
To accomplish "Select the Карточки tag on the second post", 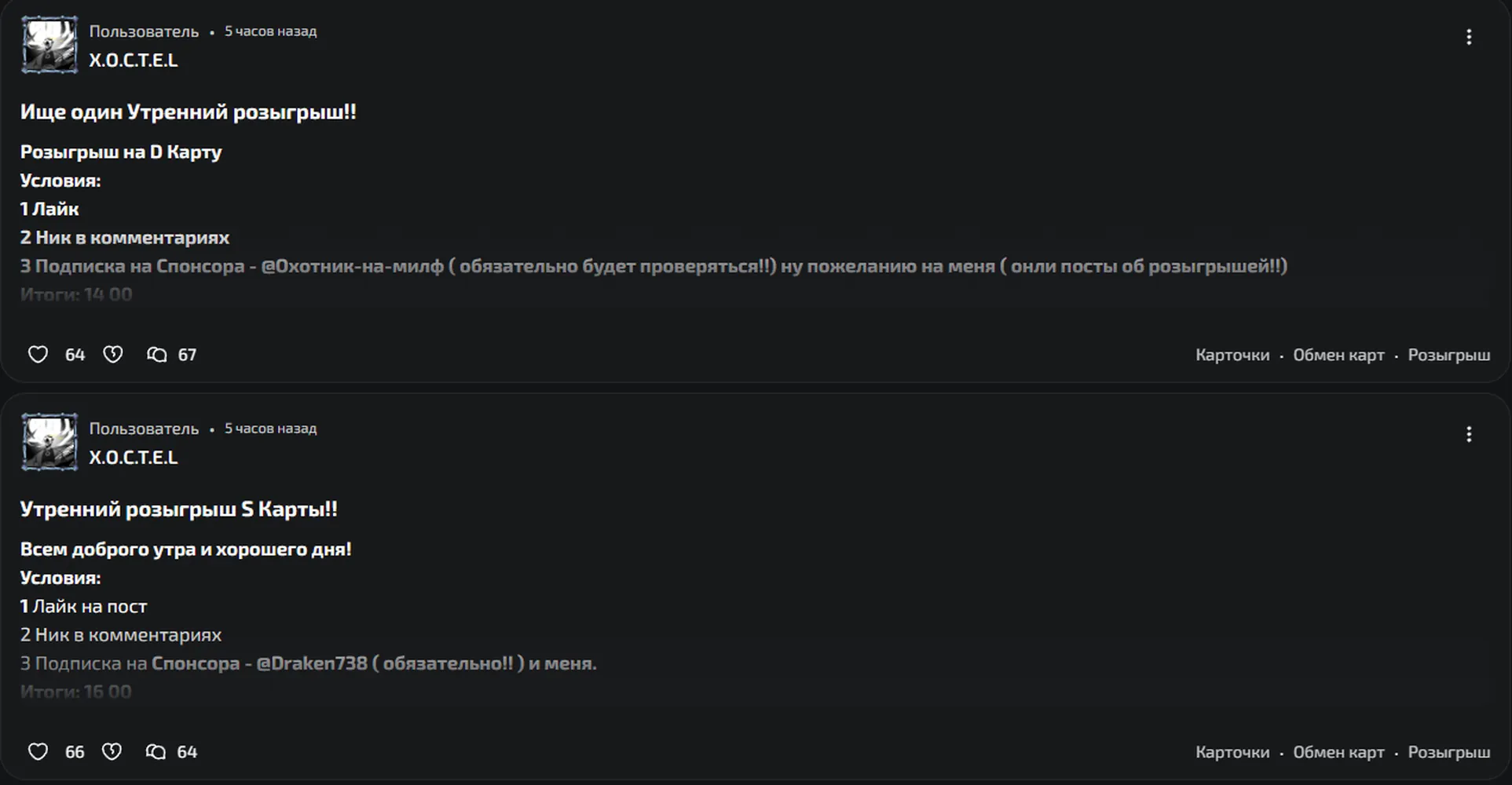I will [x=1232, y=752].
